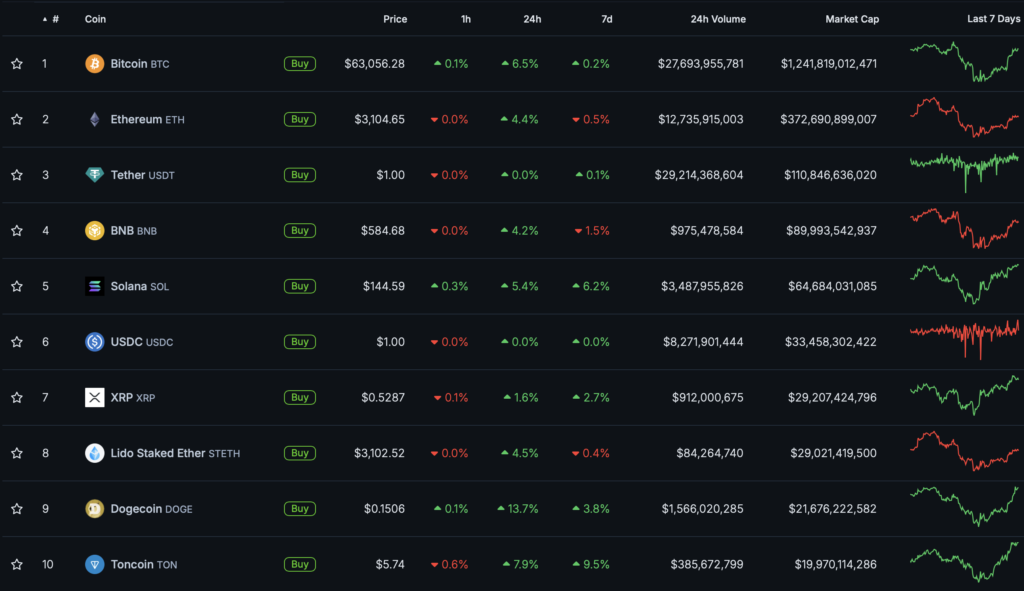Screen dimensions: 1024x591
Task: Click the Toncoin logo icon
Action: coord(94,564)
